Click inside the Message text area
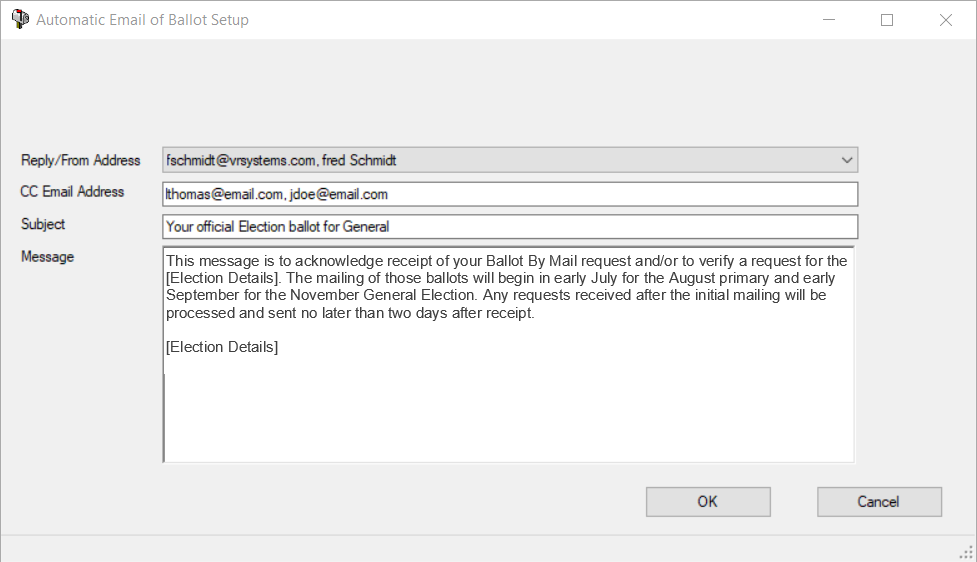The height and width of the screenshot is (562, 977). point(508,355)
